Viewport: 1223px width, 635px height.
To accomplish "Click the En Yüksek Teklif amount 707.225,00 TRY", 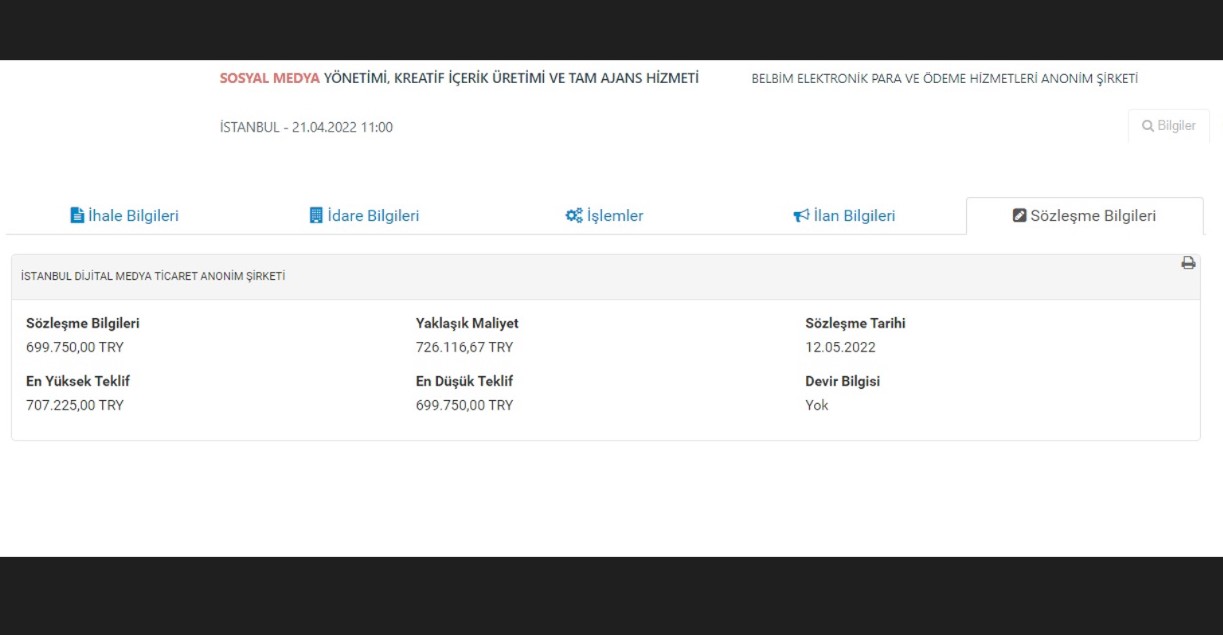I will point(75,405).
